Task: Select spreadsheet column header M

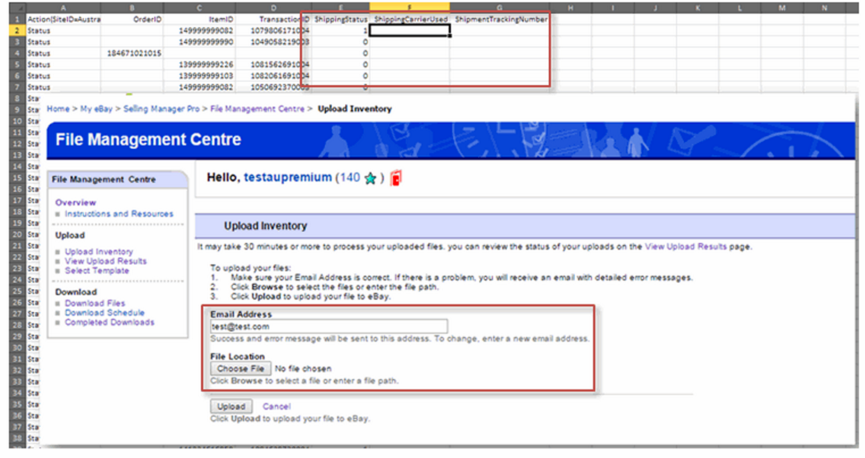Action: pos(782,8)
